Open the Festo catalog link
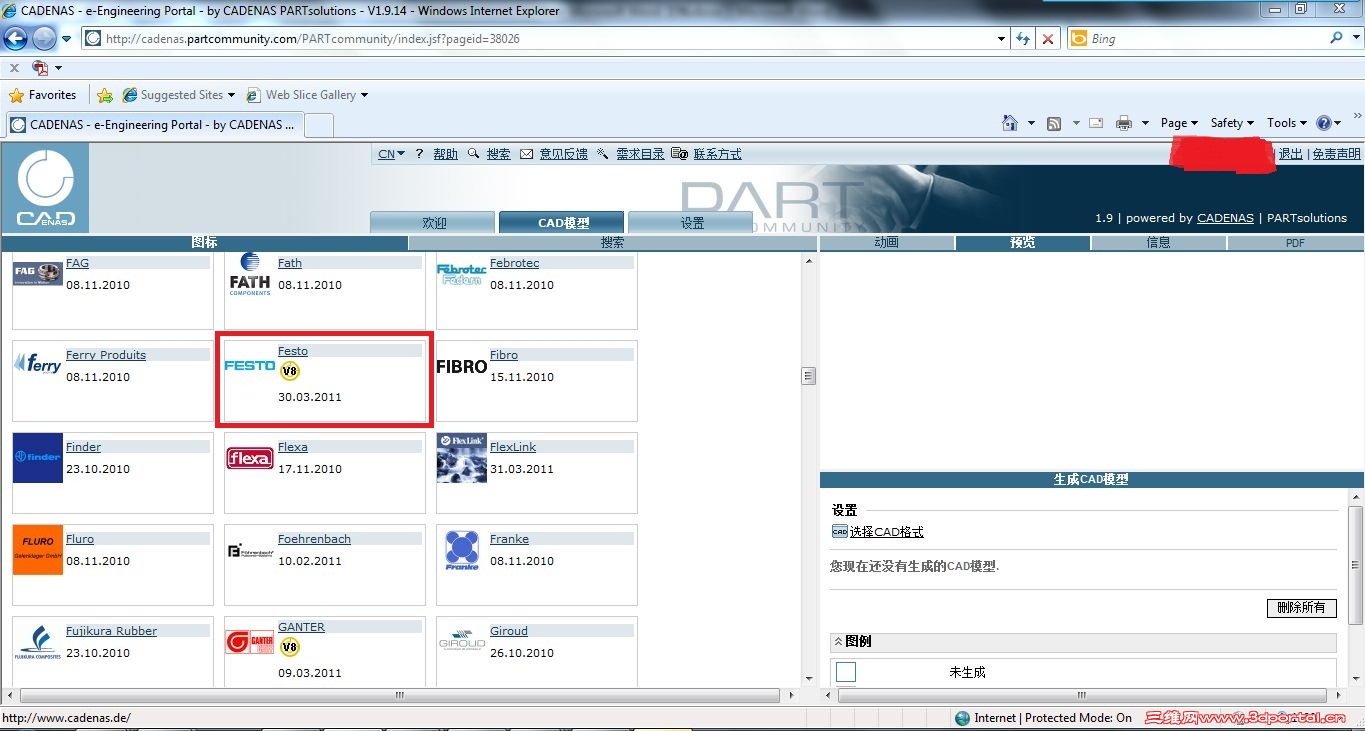The width and height of the screenshot is (1365, 731). click(x=293, y=351)
